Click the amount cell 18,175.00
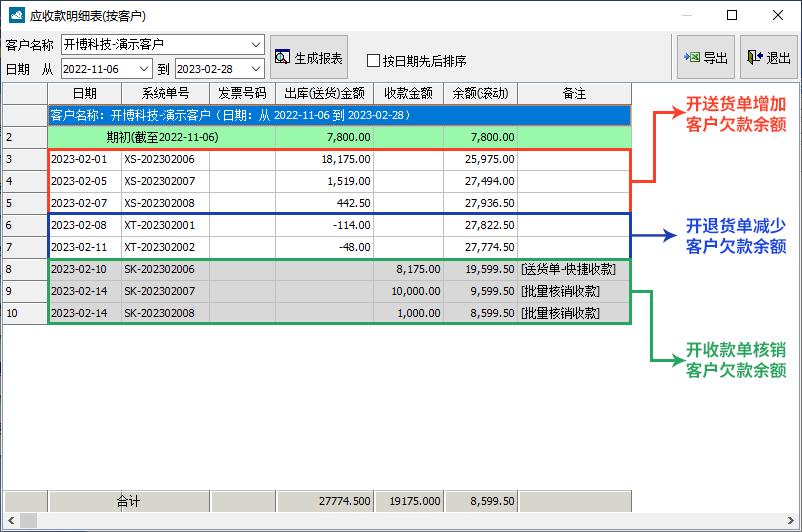802x532 pixels. (x=324, y=159)
